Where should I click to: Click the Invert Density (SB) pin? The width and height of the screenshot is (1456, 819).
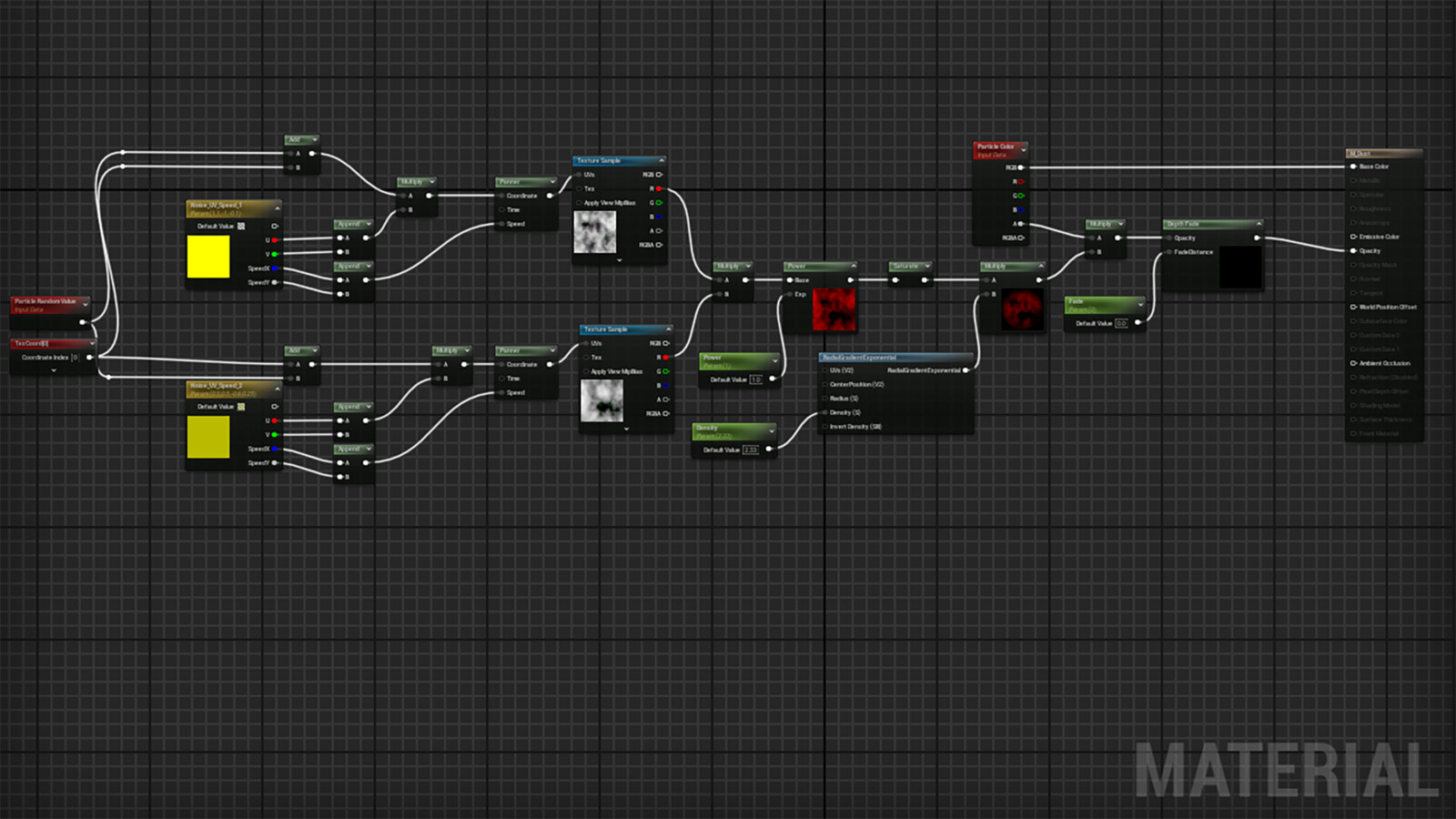pyautogui.click(x=824, y=426)
